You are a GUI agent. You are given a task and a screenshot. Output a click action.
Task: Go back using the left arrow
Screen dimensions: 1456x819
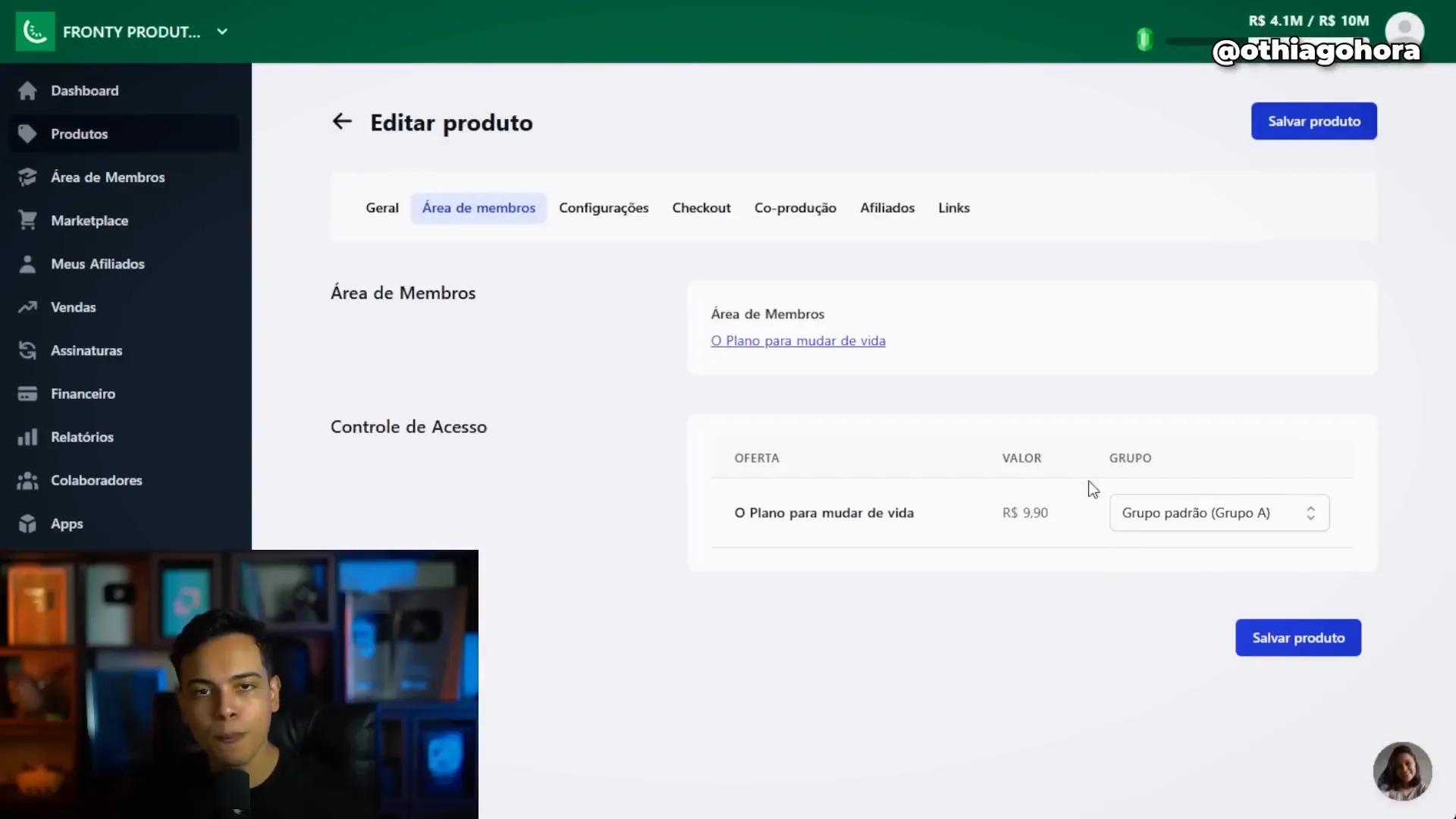click(x=342, y=121)
